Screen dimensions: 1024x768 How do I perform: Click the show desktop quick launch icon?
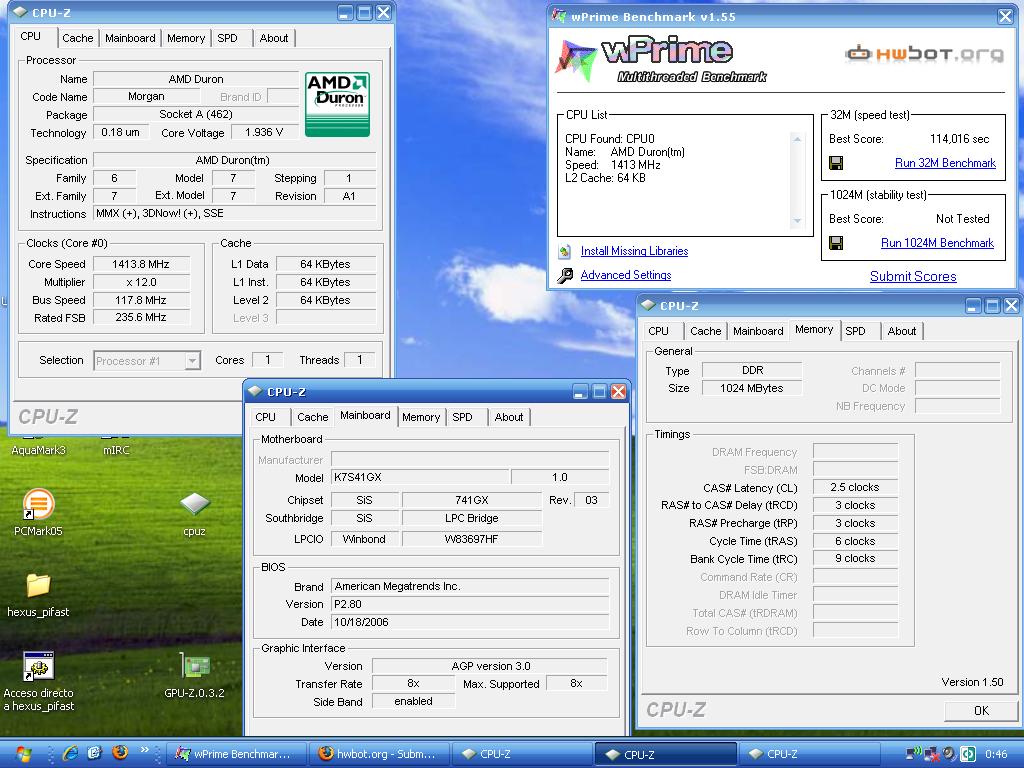95,754
